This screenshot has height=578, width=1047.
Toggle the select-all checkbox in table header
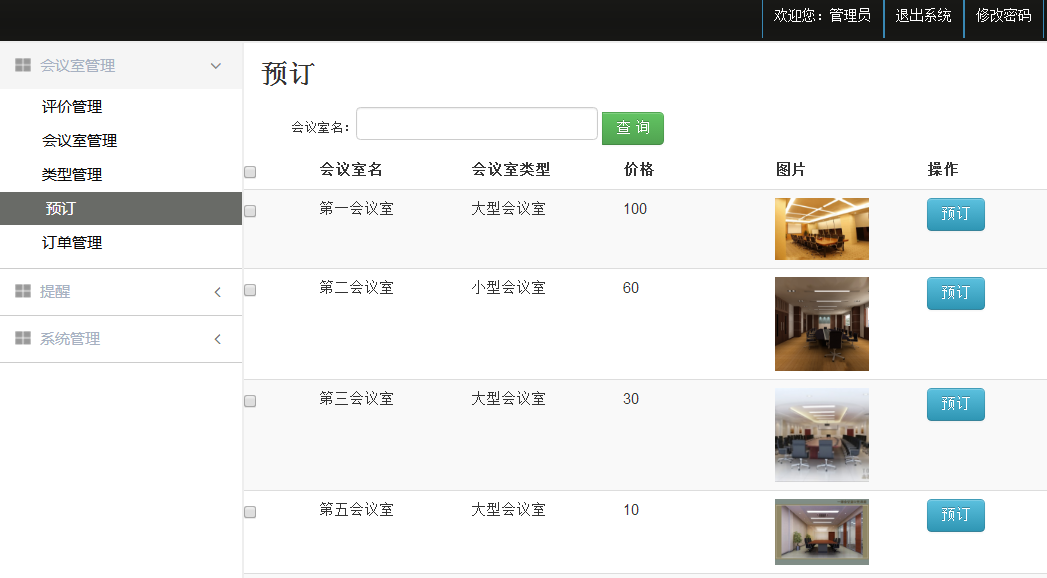click(250, 172)
